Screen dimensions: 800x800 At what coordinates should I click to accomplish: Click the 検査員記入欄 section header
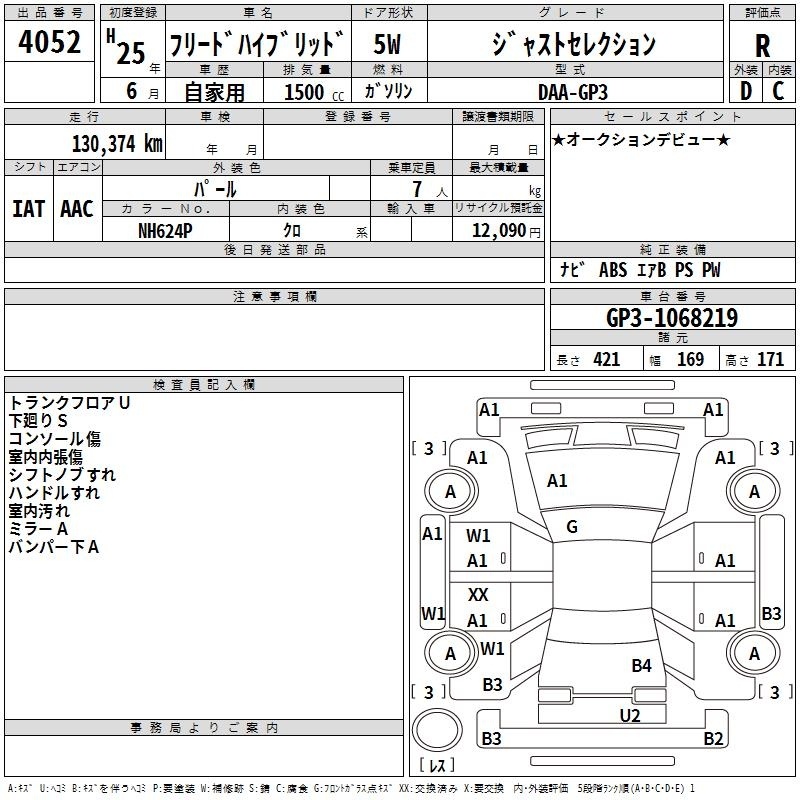[204, 384]
